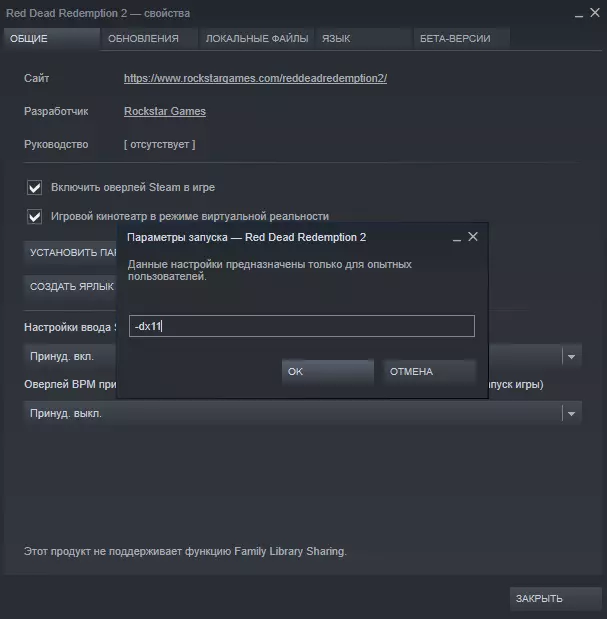Viewport: 607px width, 619px height.
Task: Click the '[ отсутствует ]' guide text
Action: point(159,144)
